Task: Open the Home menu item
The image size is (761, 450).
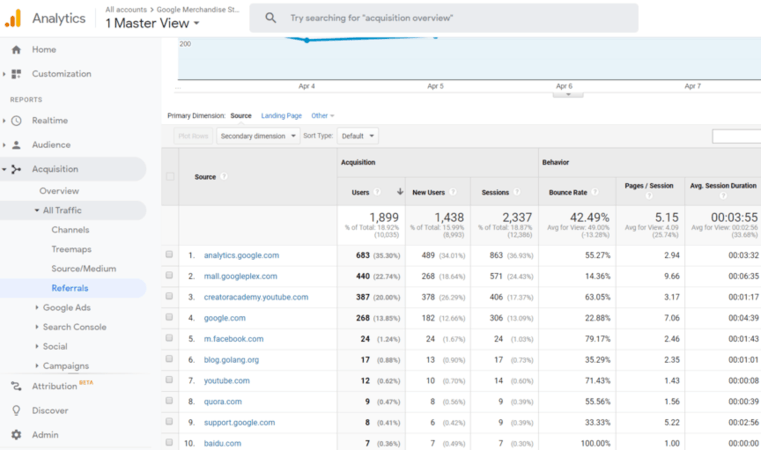Action: point(44,50)
